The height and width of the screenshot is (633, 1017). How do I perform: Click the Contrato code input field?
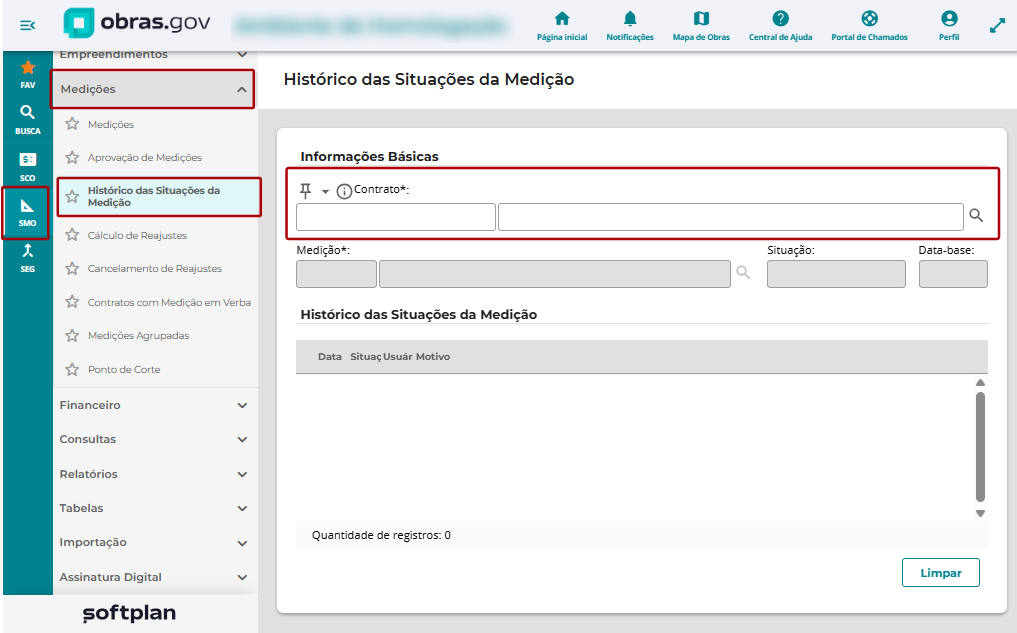click(x=396, y=217)
